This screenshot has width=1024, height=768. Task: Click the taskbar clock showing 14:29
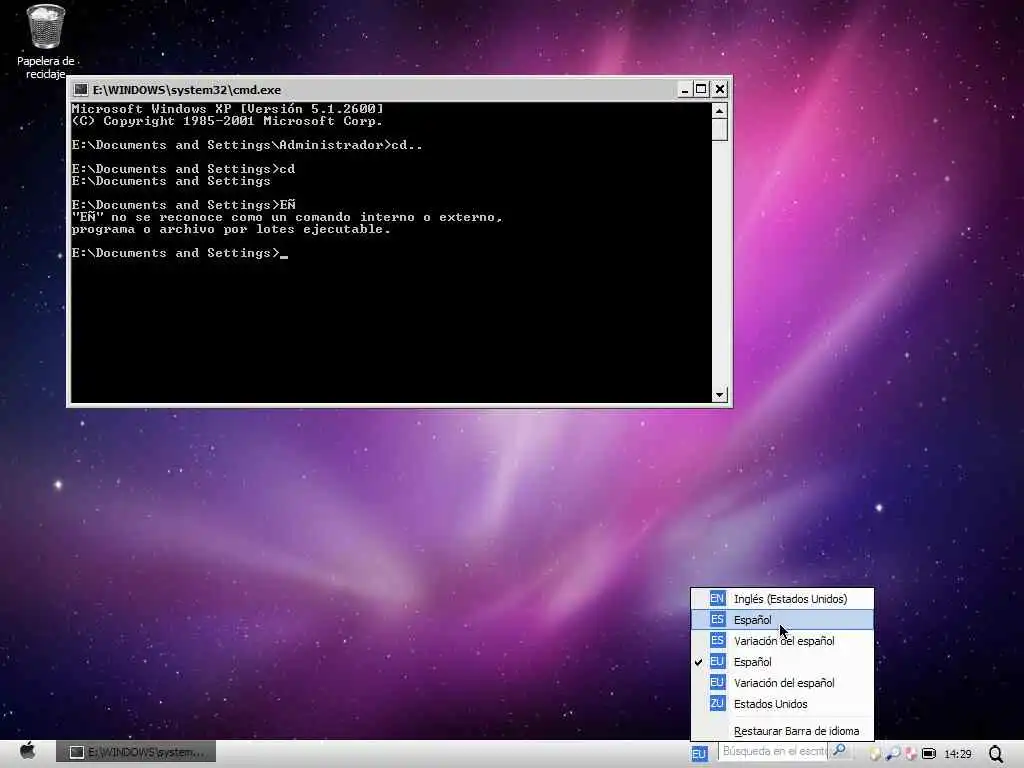click(957, 754)
